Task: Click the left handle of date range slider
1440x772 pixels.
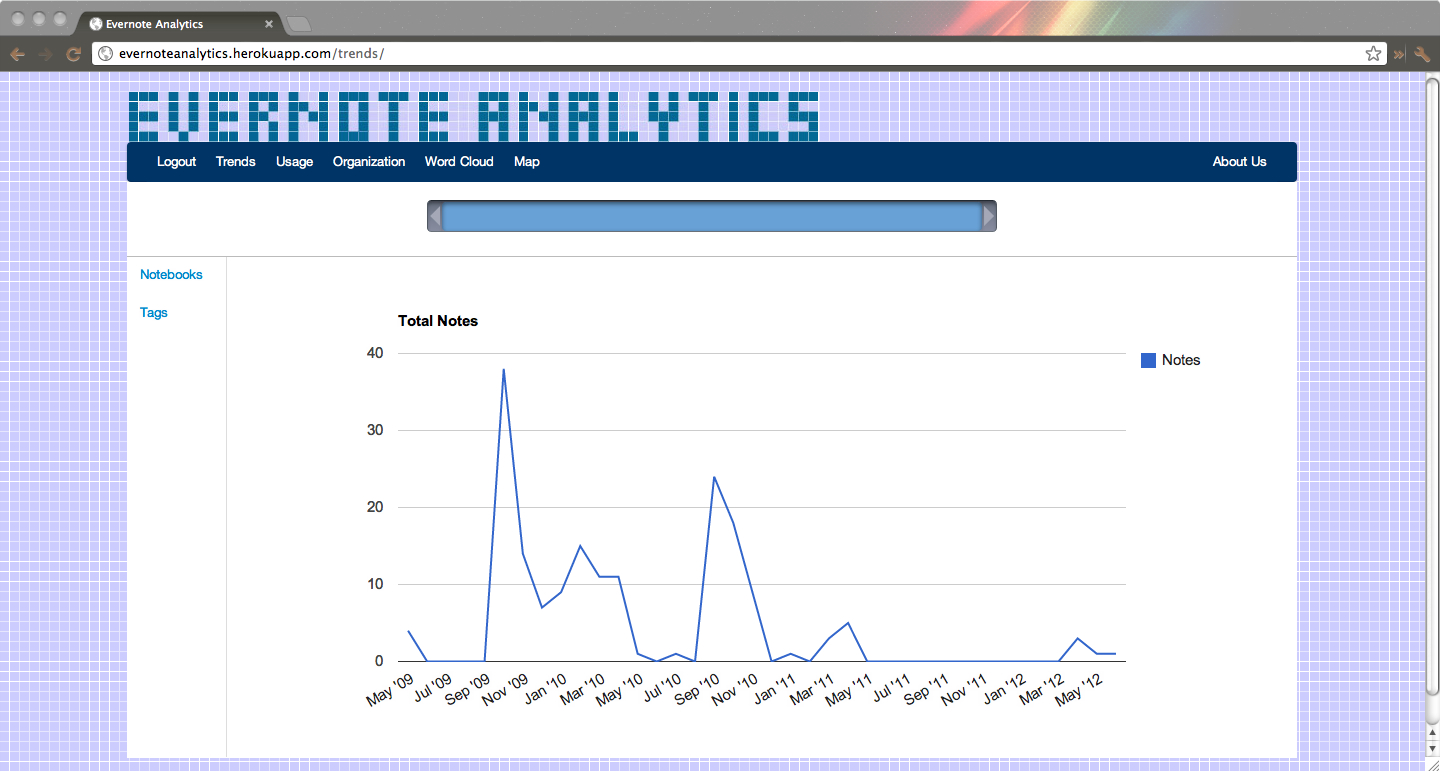Action: (x=435, y=216)
